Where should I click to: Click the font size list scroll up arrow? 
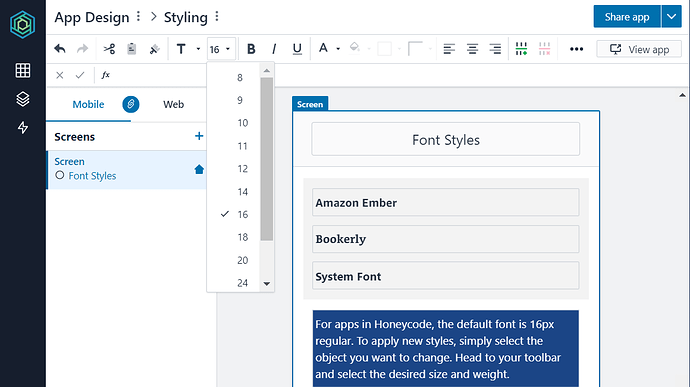267,70
